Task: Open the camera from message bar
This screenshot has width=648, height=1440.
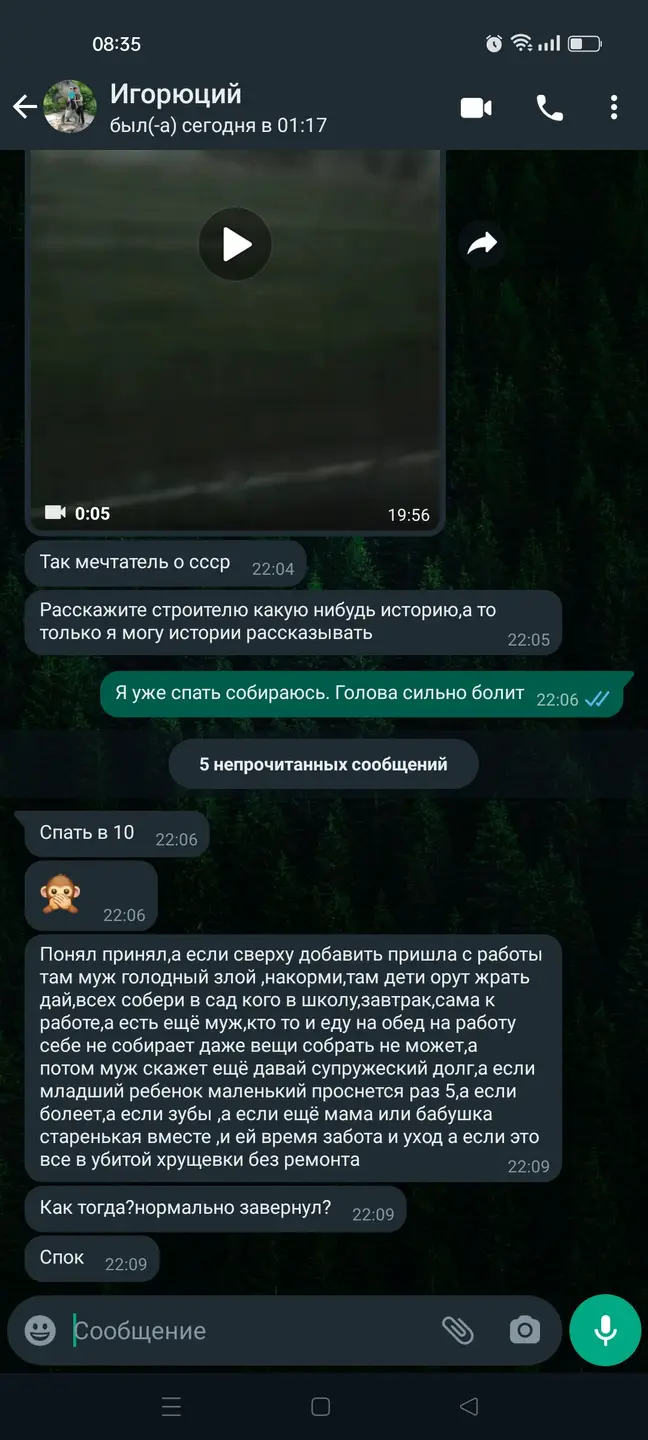Action: [524, 1330]
